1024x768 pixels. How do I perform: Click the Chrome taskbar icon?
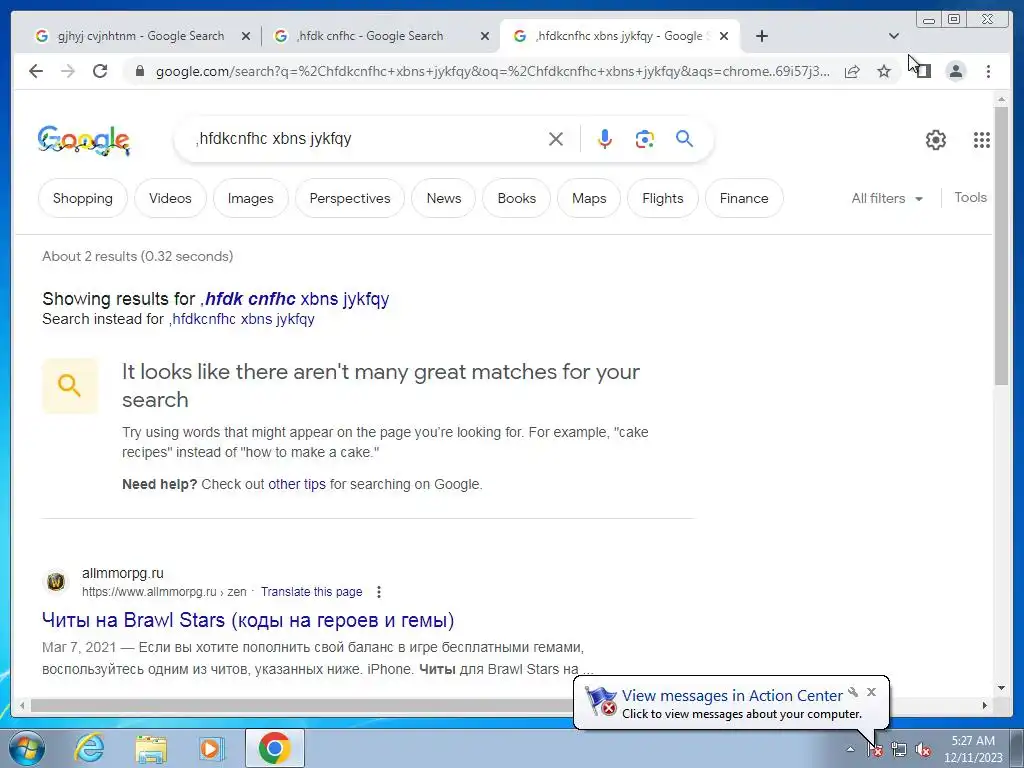(274, 748)
